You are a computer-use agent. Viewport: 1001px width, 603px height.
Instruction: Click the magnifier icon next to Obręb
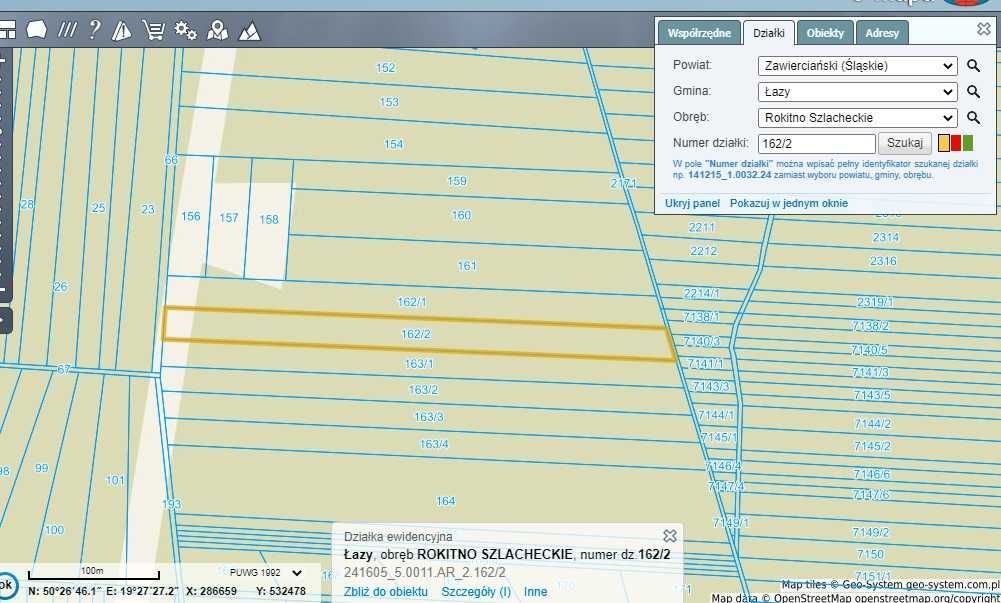(x=973, y=118)
